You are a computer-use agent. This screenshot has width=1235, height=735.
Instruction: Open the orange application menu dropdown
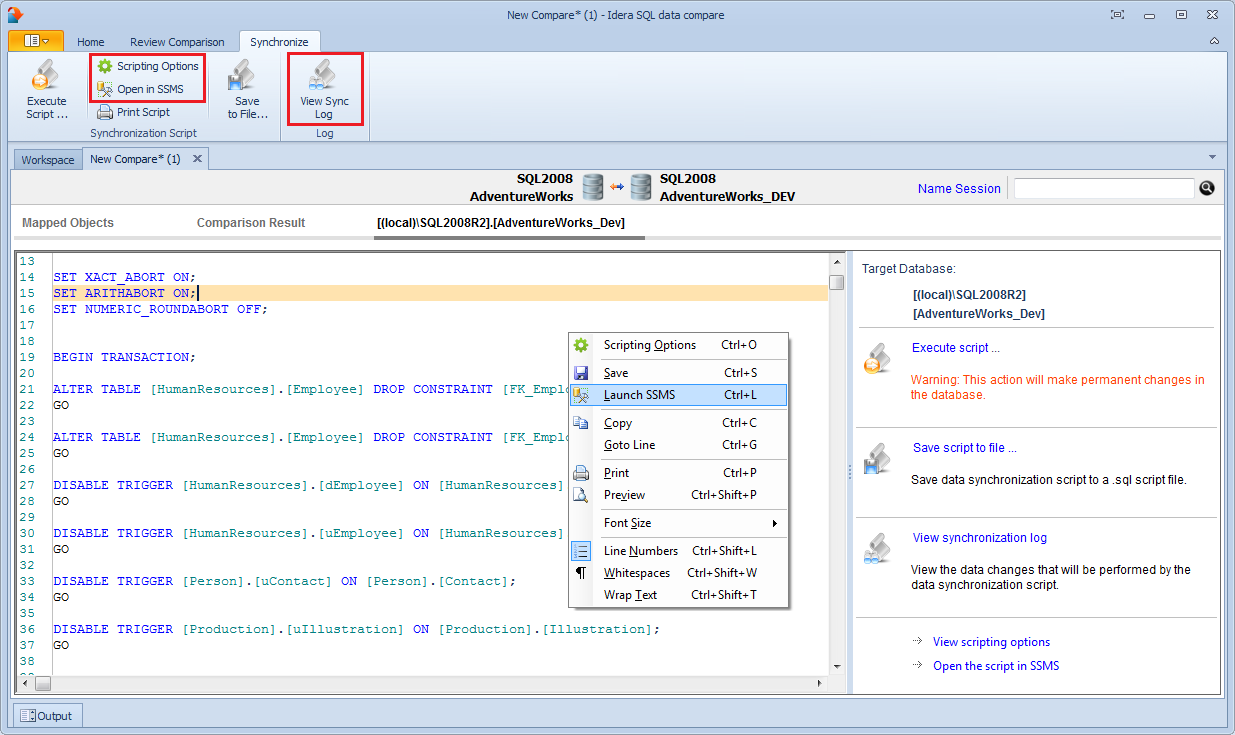(36, 41)
